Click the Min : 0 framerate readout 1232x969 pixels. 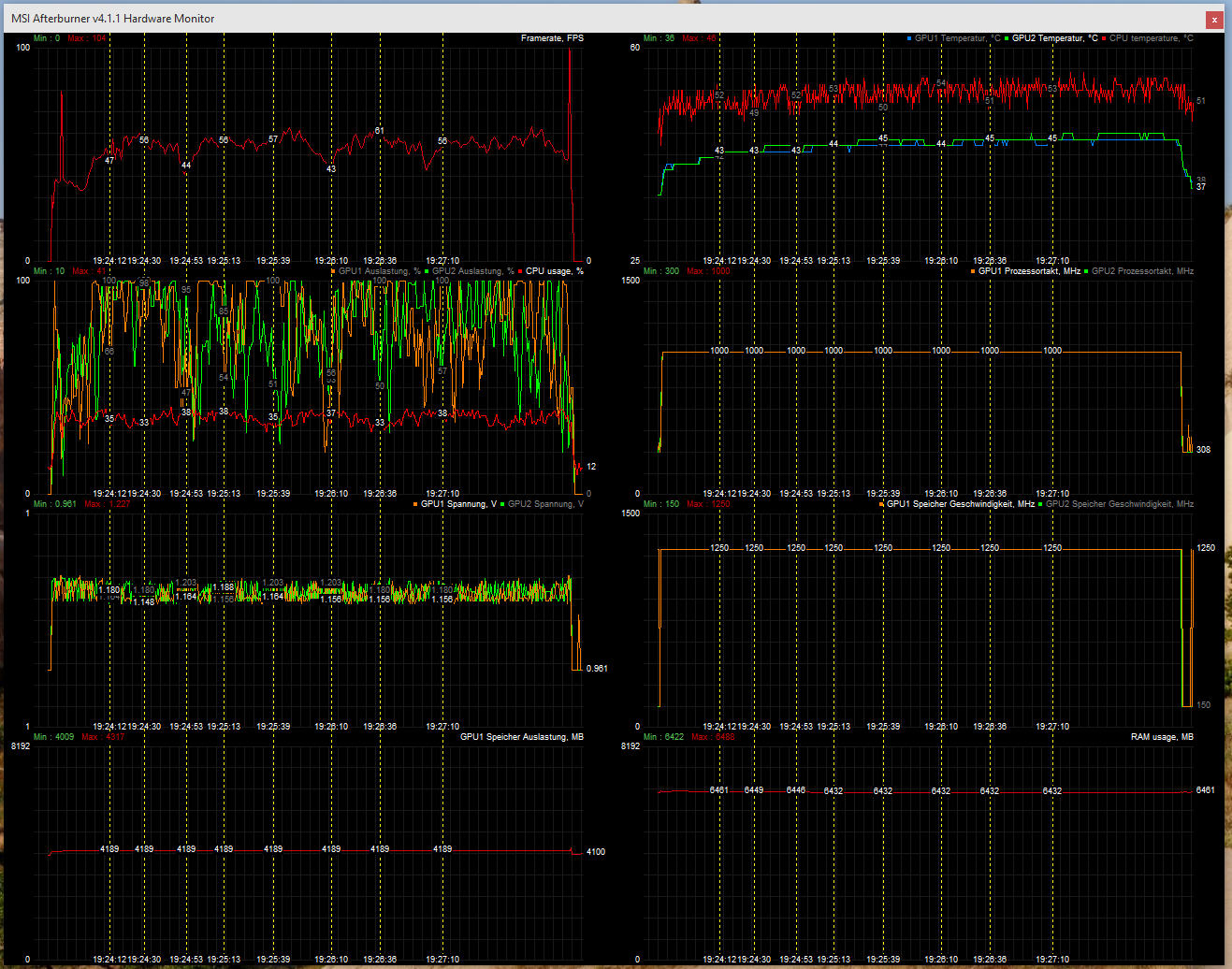click(47, 38)
